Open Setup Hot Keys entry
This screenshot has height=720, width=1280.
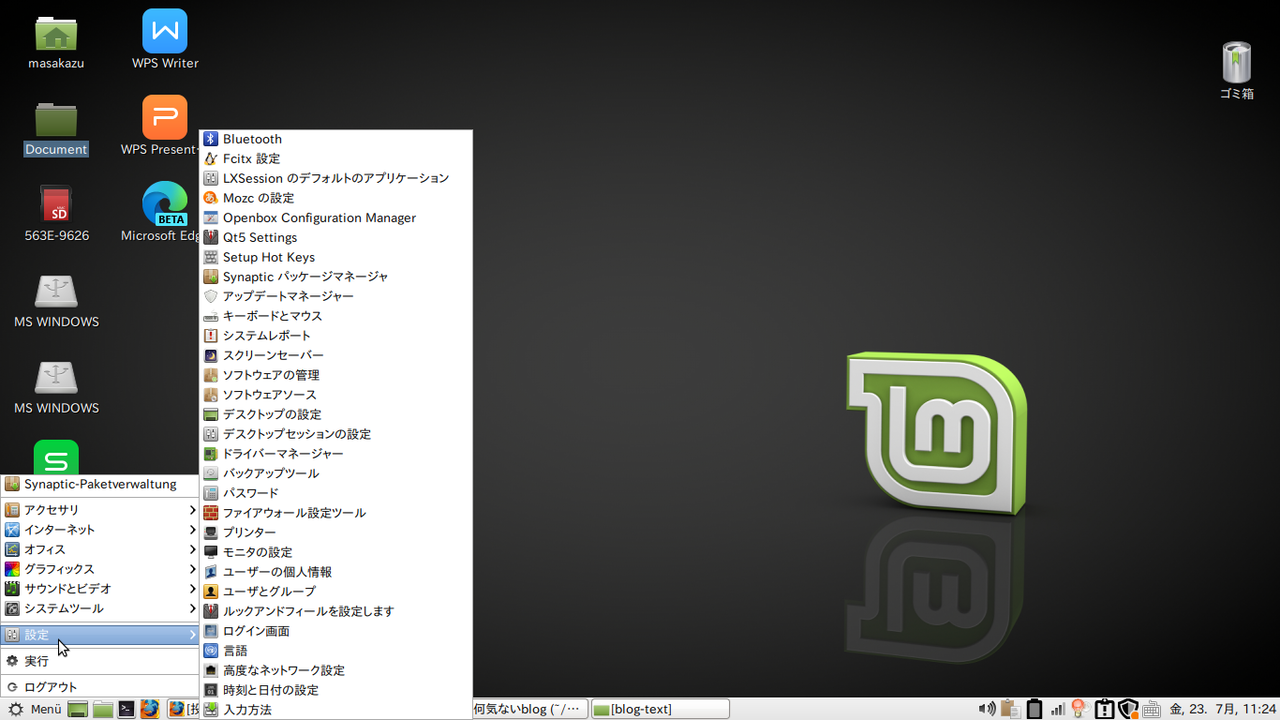pyautogui.click(x=336, y=257)
